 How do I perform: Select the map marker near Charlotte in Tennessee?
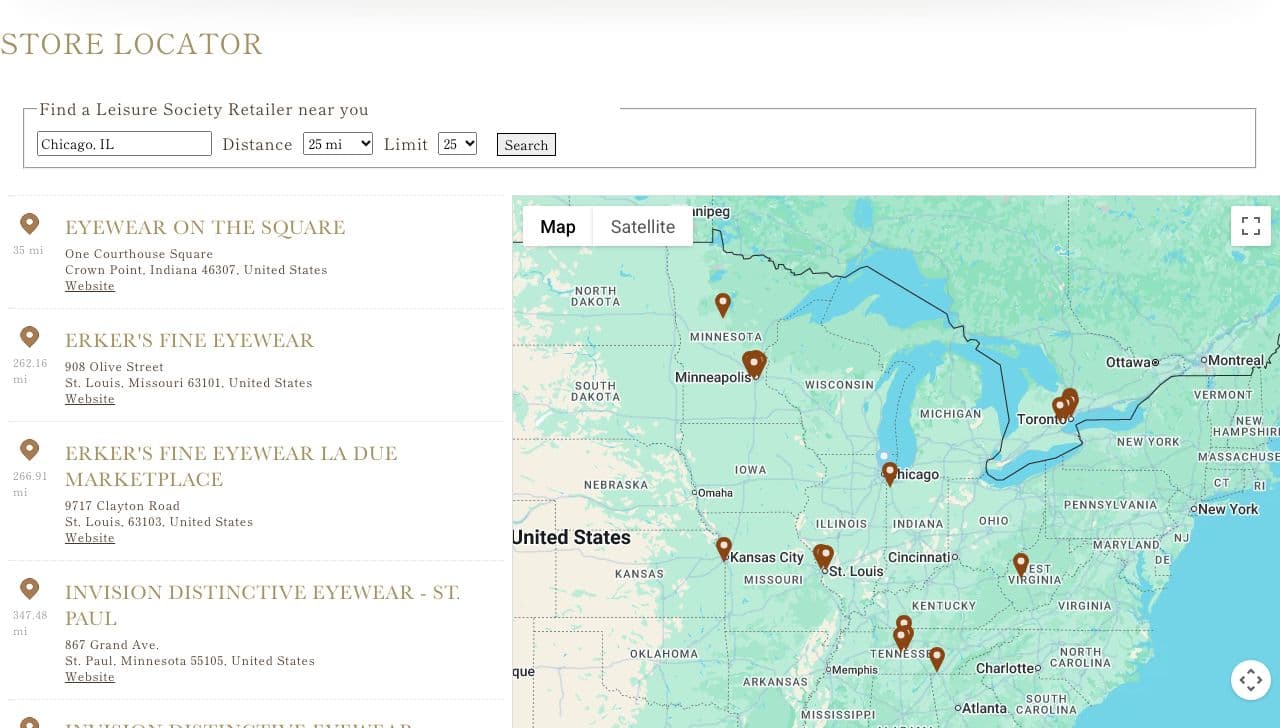click(x=937, y=659)
